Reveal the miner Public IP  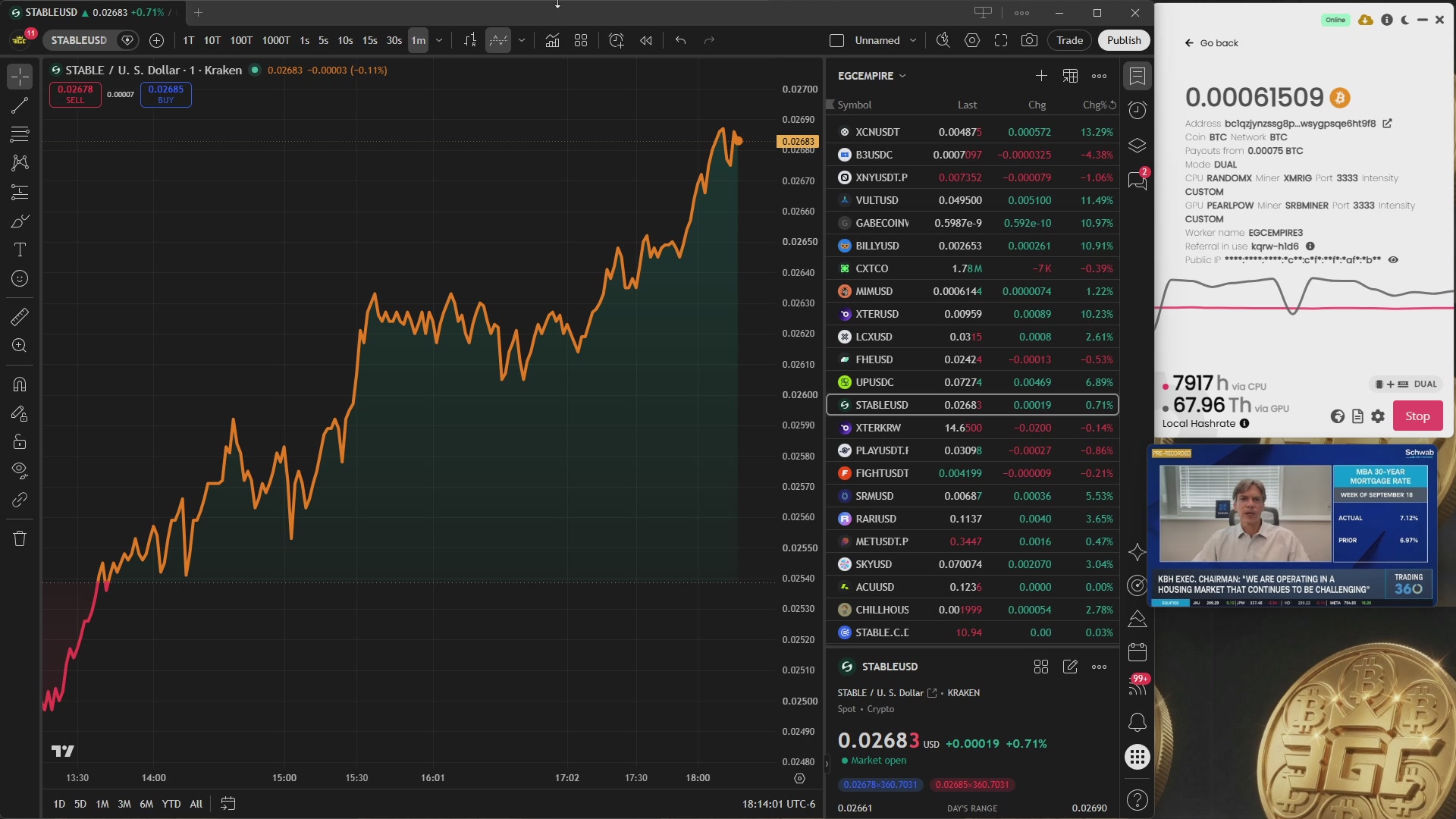coord(1393,260)
